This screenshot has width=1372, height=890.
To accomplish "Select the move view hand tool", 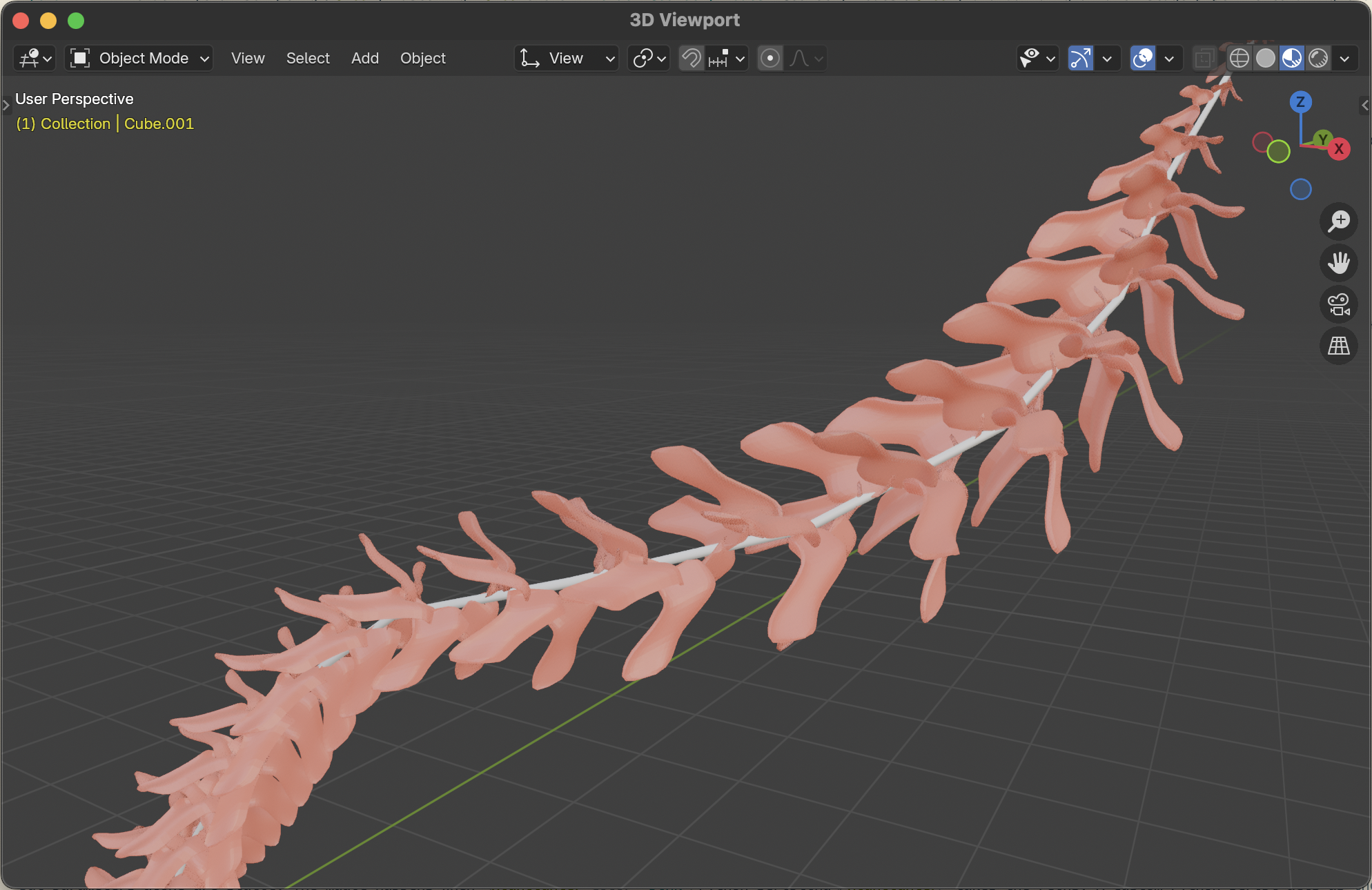I will [1339, 263].
